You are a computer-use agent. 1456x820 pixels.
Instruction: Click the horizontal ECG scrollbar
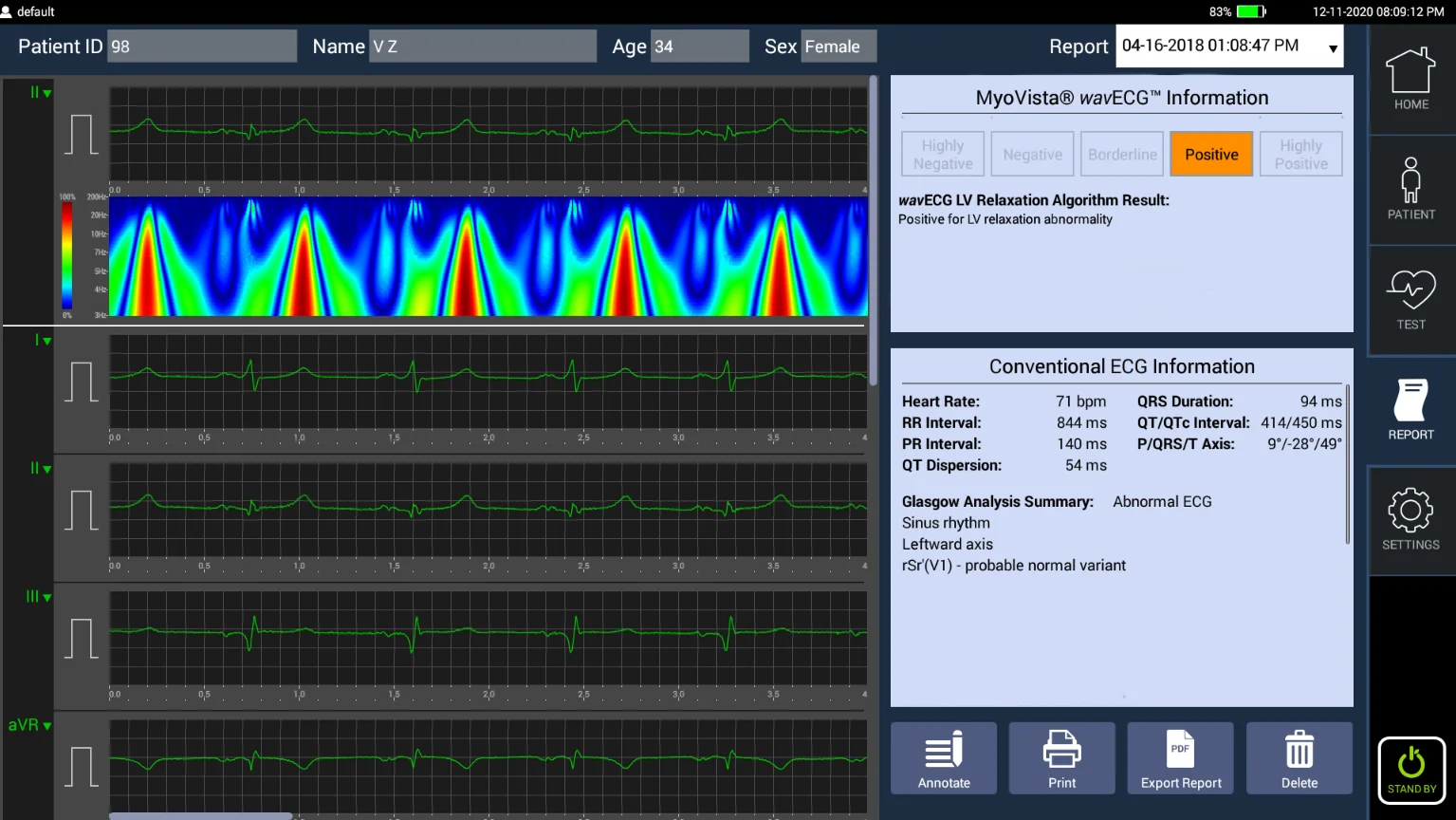(199, 815)
